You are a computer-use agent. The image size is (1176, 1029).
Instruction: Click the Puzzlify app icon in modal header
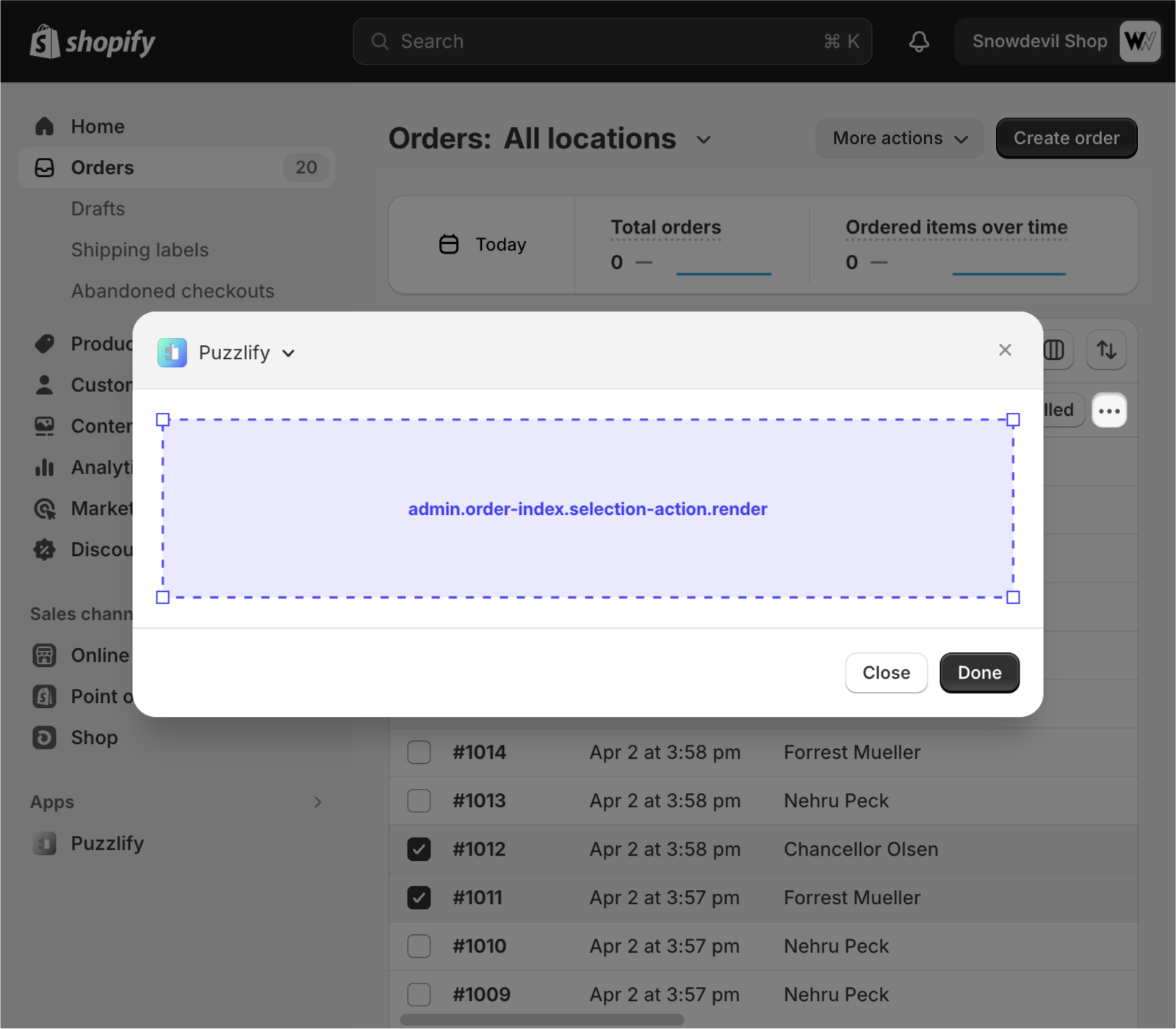pyautogui.click(x=172, y=353)
